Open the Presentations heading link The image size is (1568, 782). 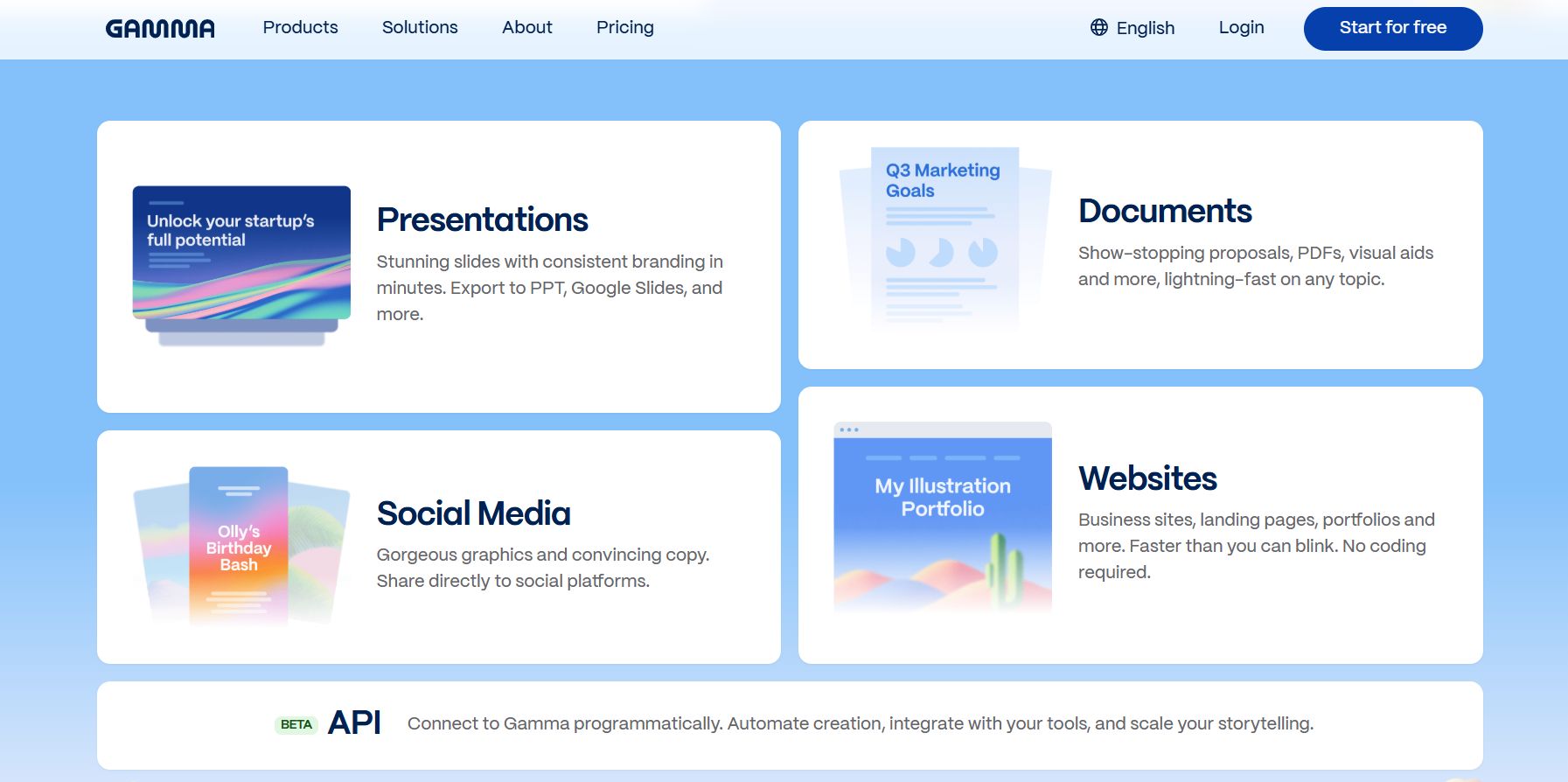[x=483, y=220]
